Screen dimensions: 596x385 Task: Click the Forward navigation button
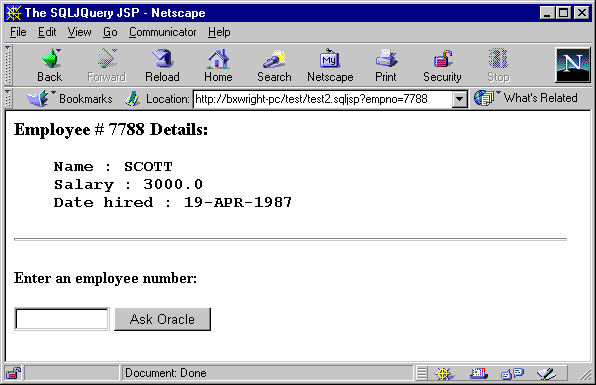[x=106, y=65]
